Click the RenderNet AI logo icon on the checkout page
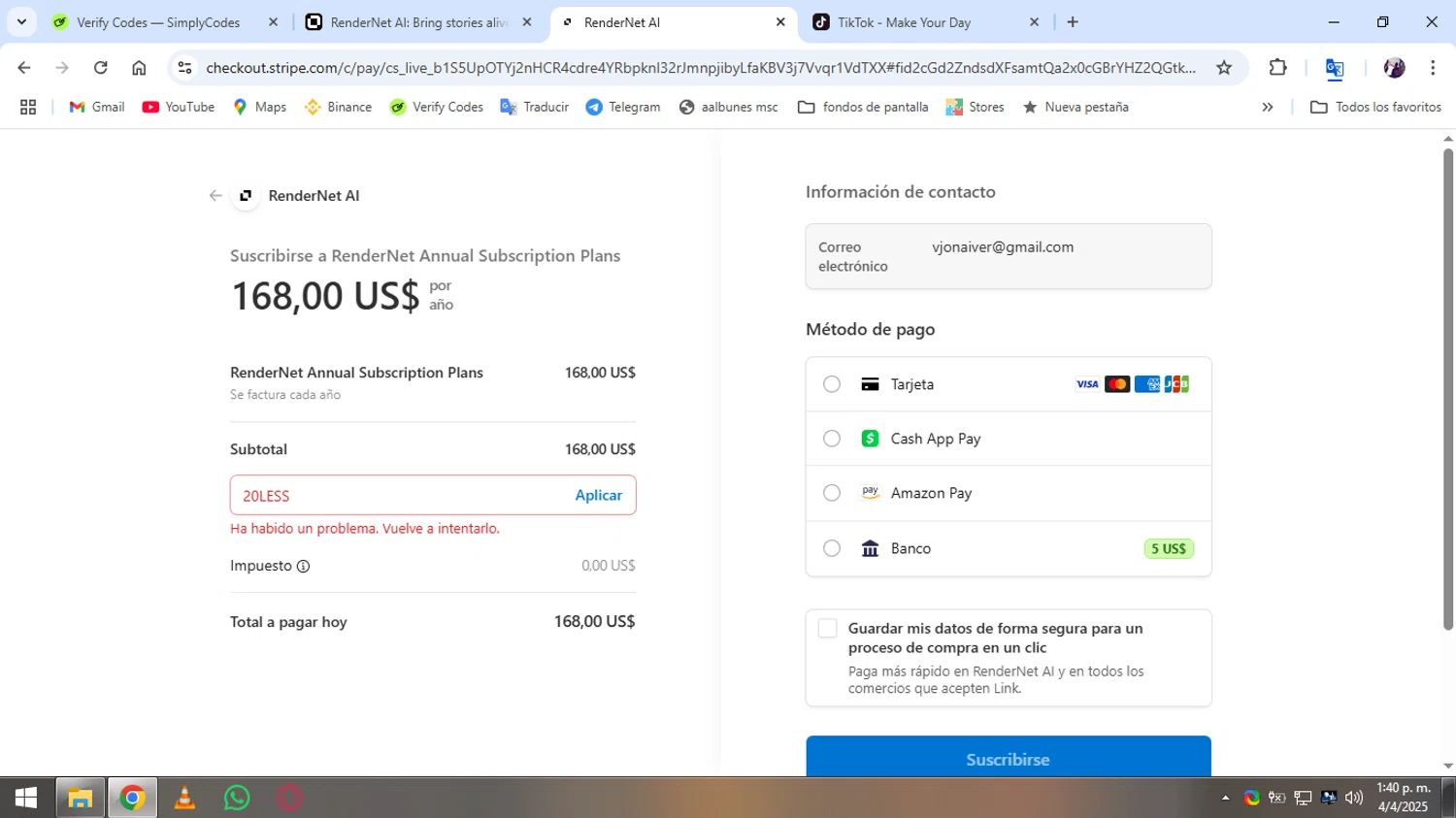The image size is (1456, 818). (246, 195)
